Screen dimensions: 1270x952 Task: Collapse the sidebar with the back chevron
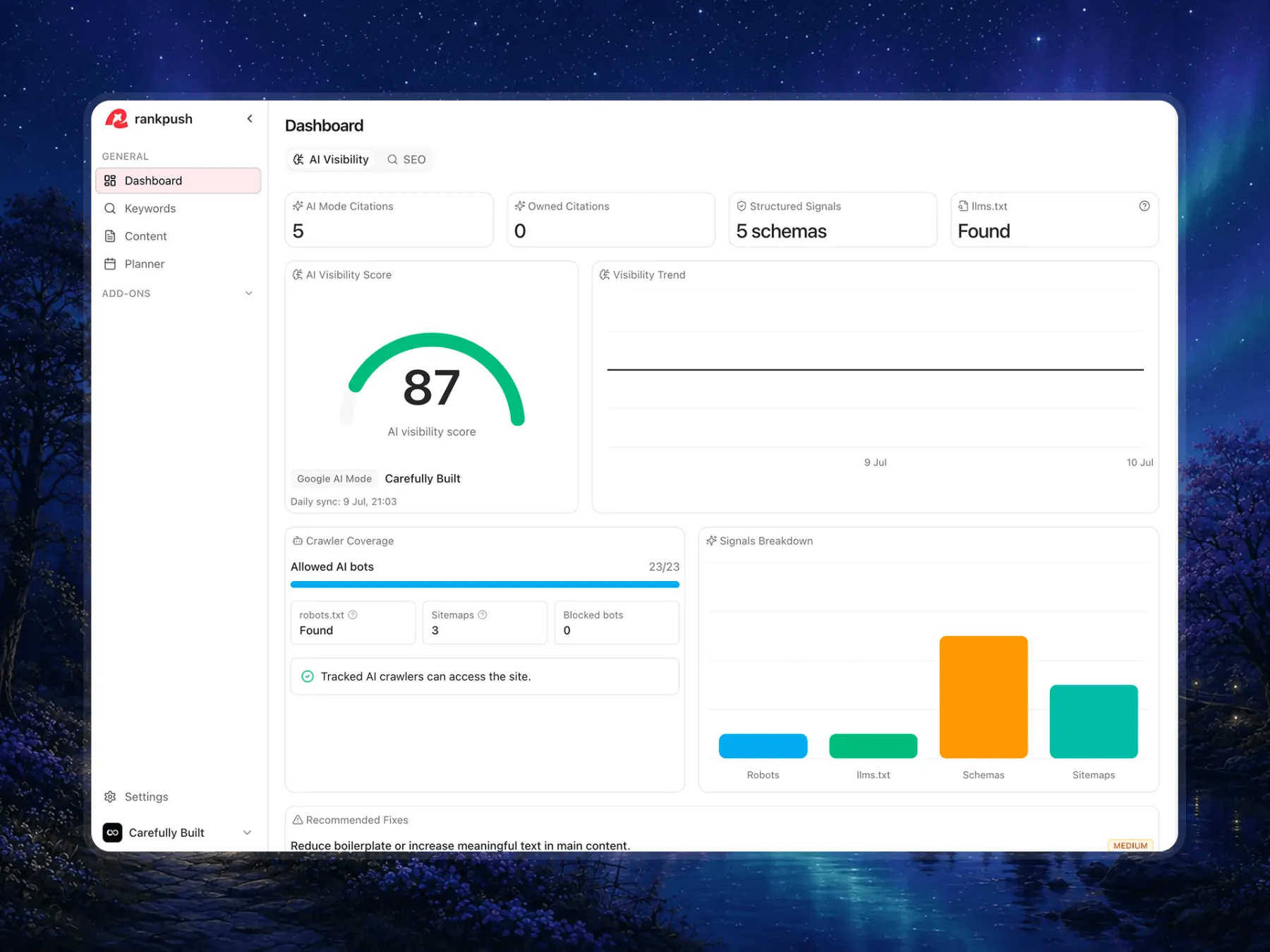click(250, 118)
